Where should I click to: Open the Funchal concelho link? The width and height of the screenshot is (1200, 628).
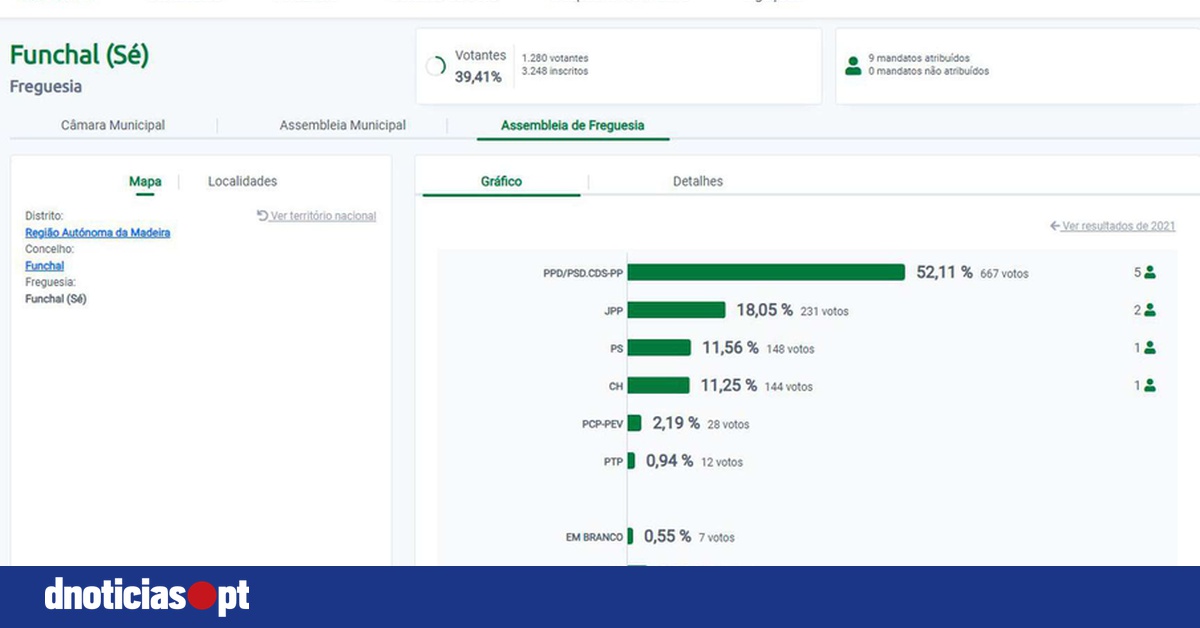pos(44,266)
